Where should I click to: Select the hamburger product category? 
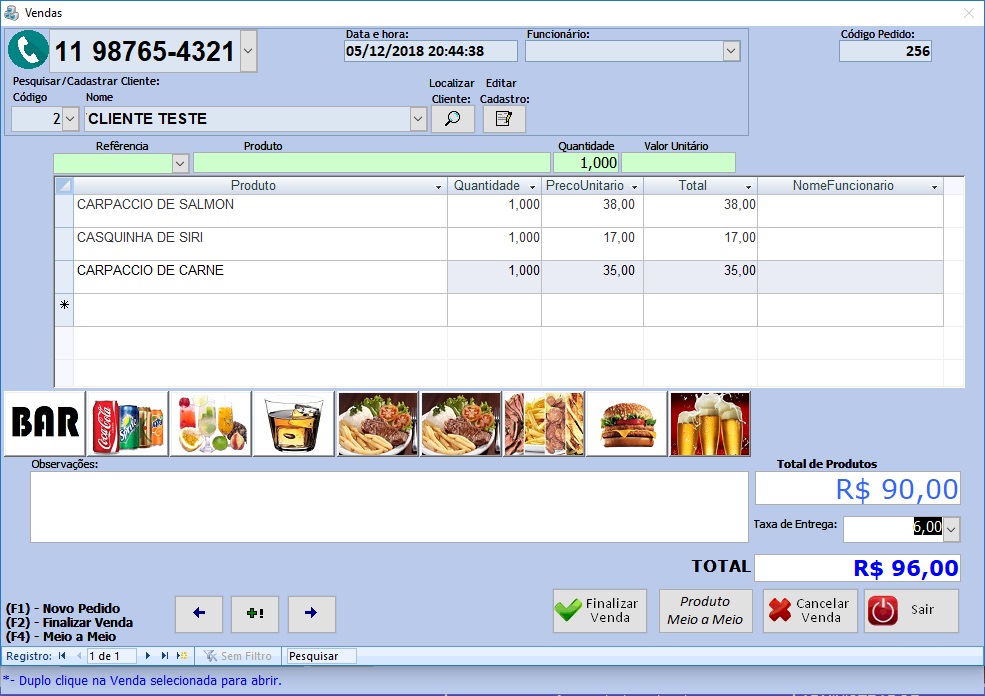pyautogui.click(x=626, y=423)
